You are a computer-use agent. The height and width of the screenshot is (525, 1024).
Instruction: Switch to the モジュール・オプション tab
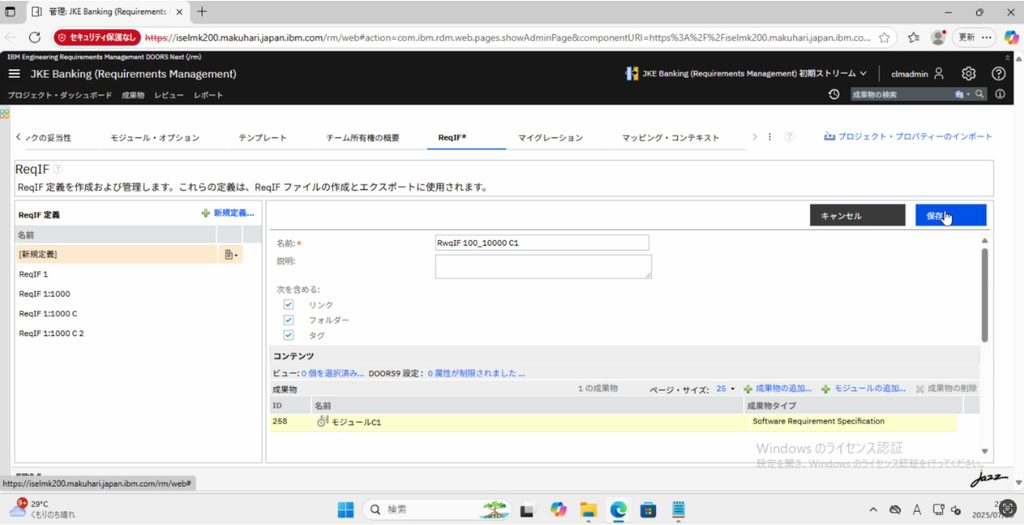tap(155, 138)
